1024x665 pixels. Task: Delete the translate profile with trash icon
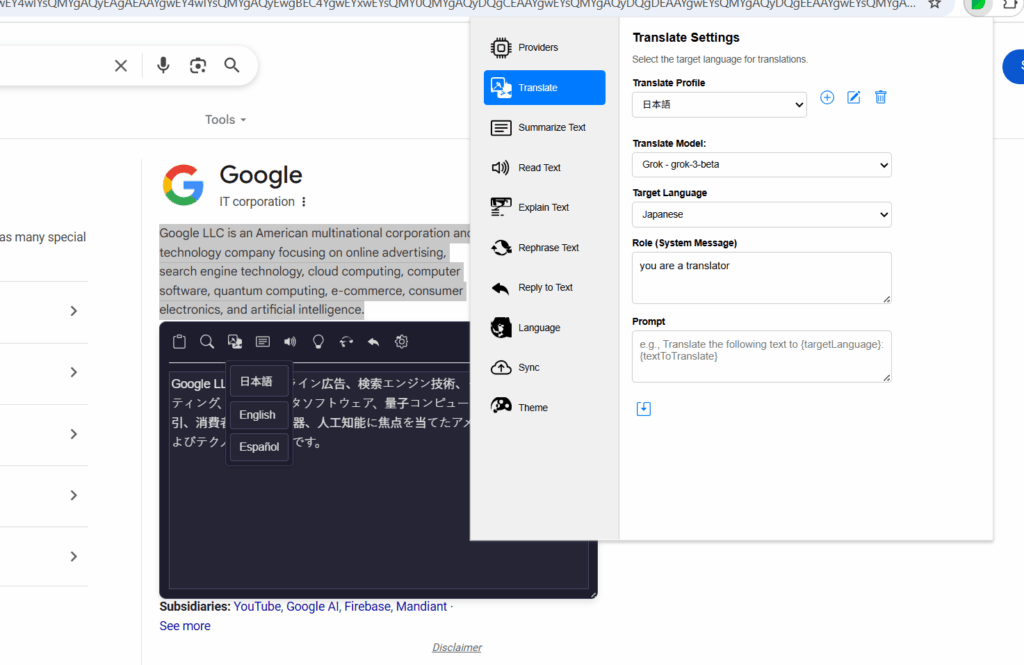click(880, 97)
